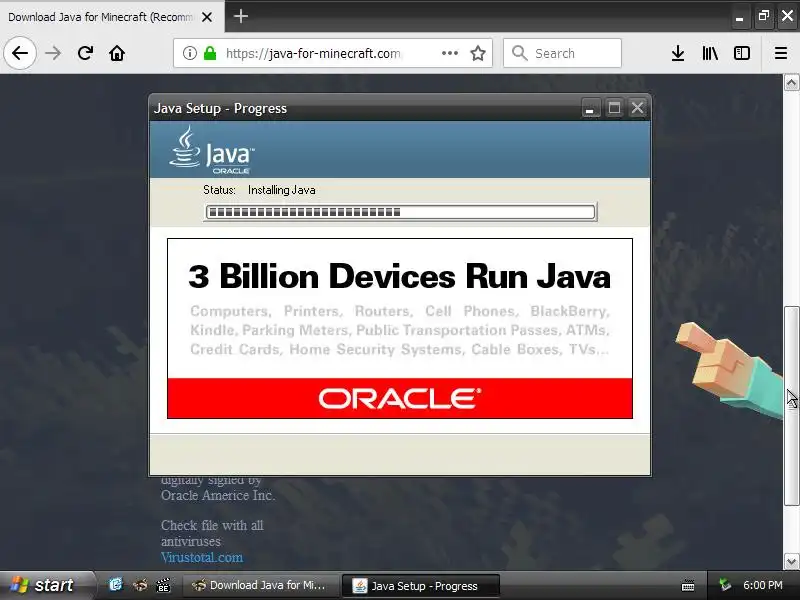Click the clapperboard quick launch icon
This screenshot has width=800, height=600.
[x=163, y=585]
